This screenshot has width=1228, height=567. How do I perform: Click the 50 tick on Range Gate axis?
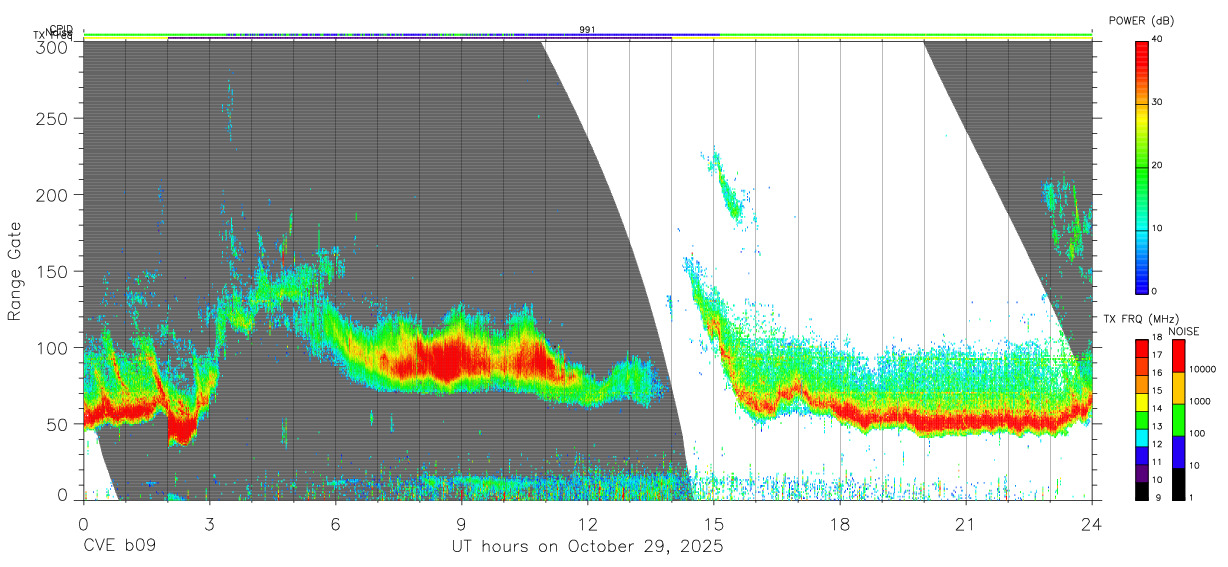click(x=56, y=423)
